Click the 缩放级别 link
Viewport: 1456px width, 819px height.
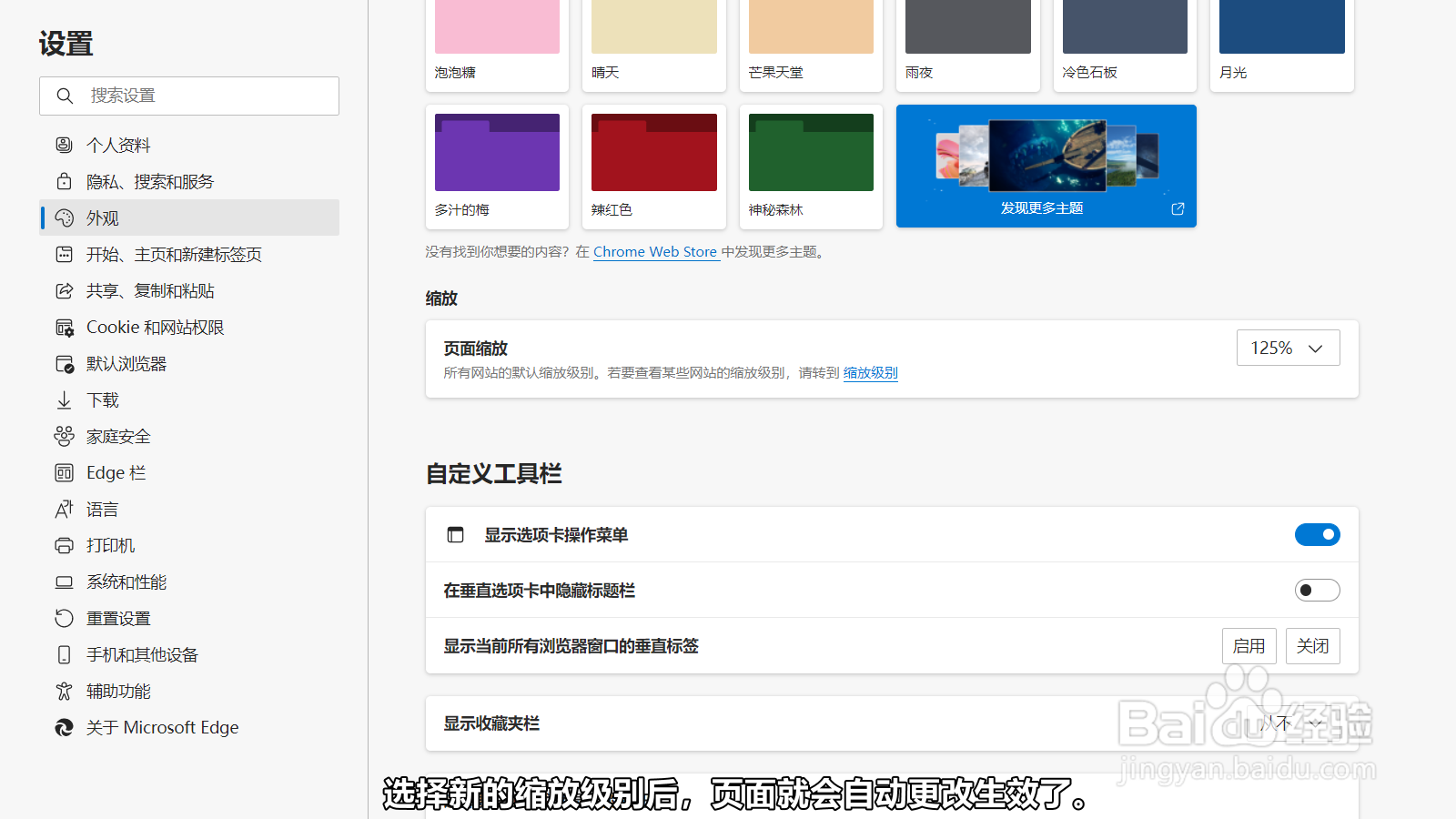(x=869, y=372)
